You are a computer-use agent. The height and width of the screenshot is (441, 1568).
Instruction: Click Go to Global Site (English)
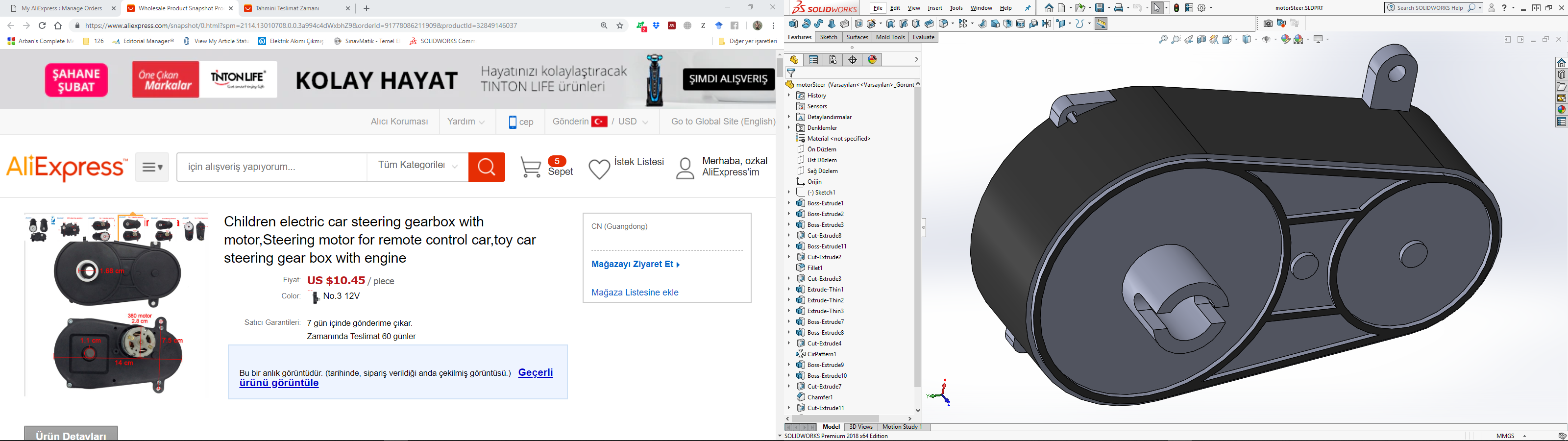click(x=723, y=122)
